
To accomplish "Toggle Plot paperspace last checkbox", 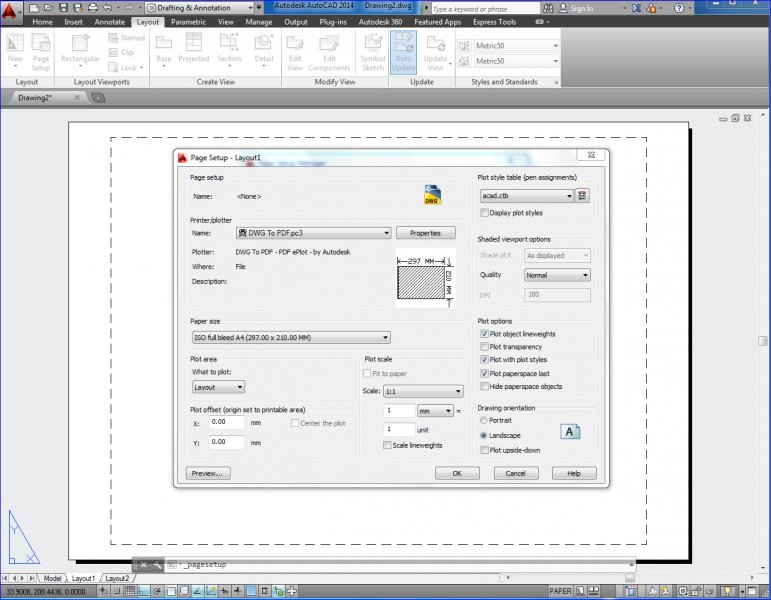I will click(x=484, y=374).
